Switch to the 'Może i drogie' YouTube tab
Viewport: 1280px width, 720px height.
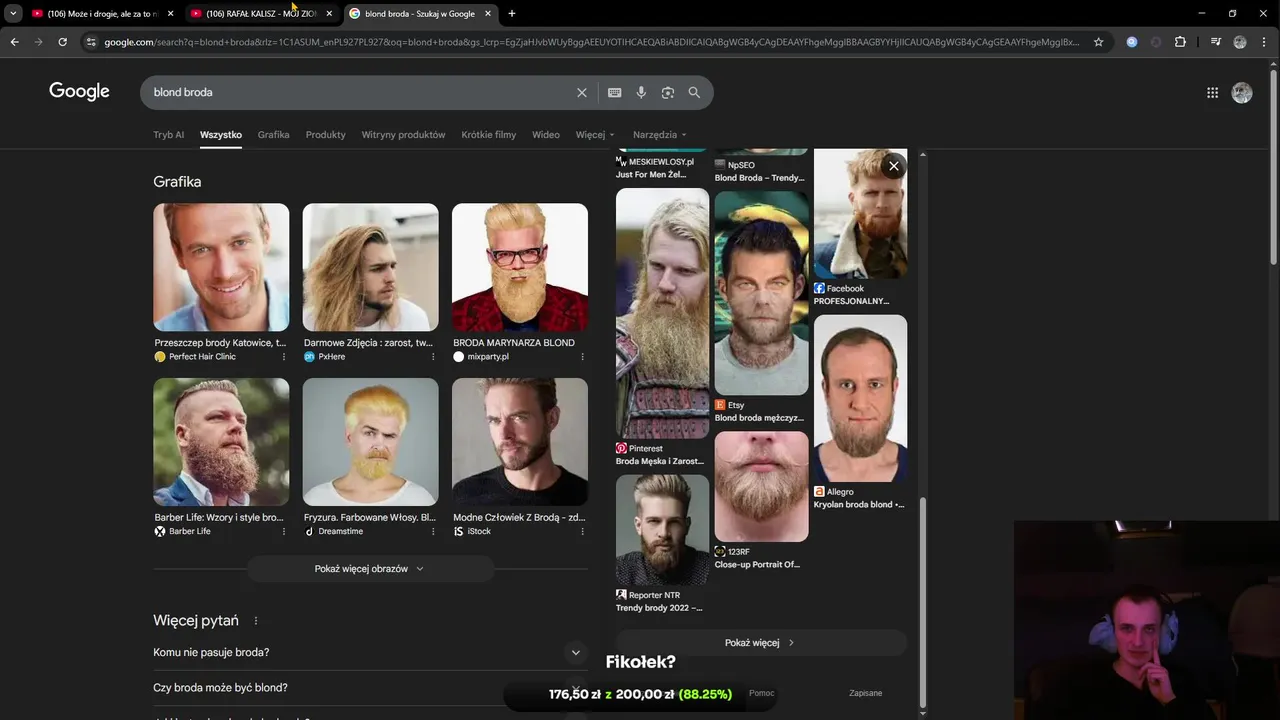(96, 14)
